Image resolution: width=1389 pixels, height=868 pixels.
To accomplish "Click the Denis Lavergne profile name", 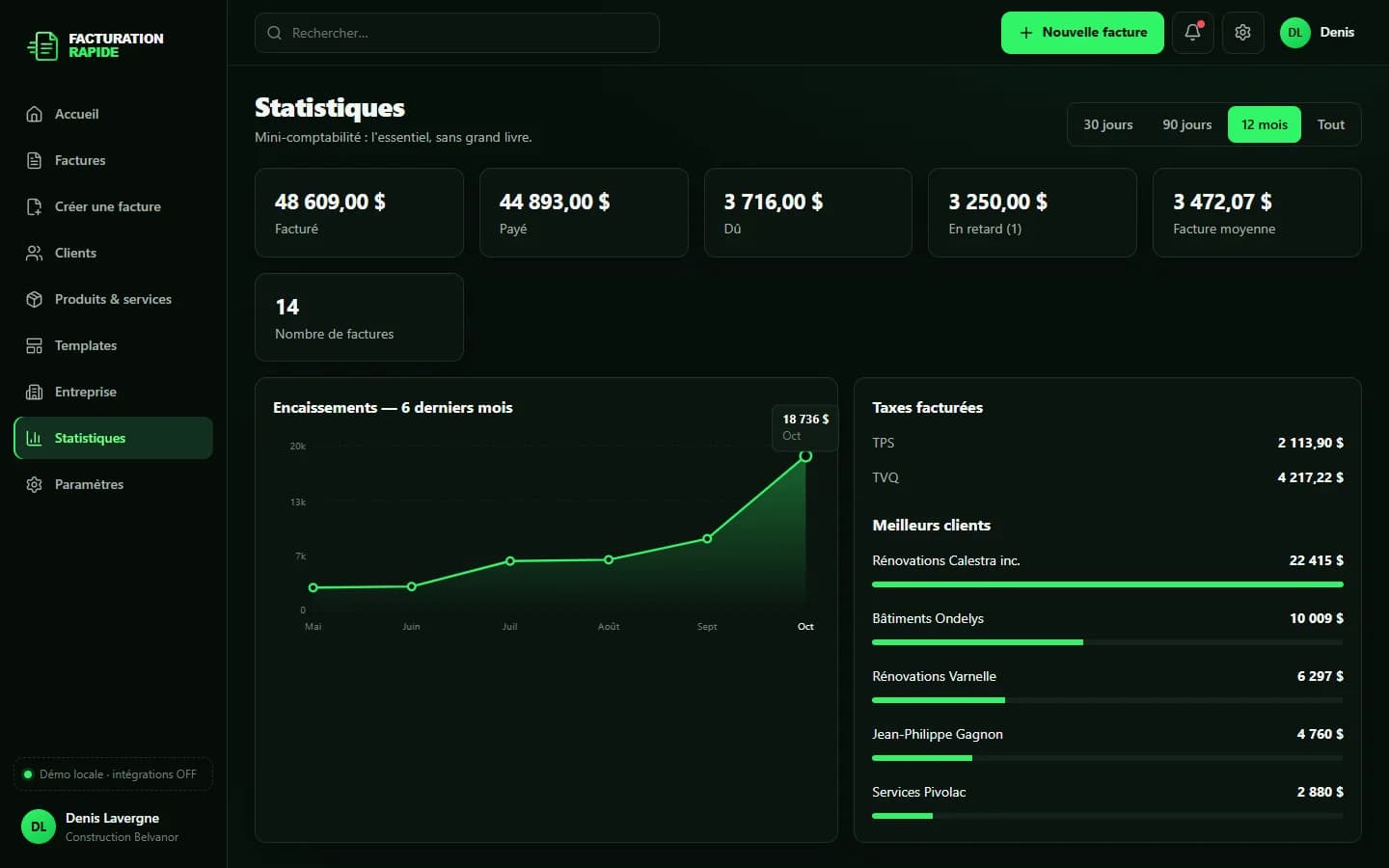I will (112, 818).
